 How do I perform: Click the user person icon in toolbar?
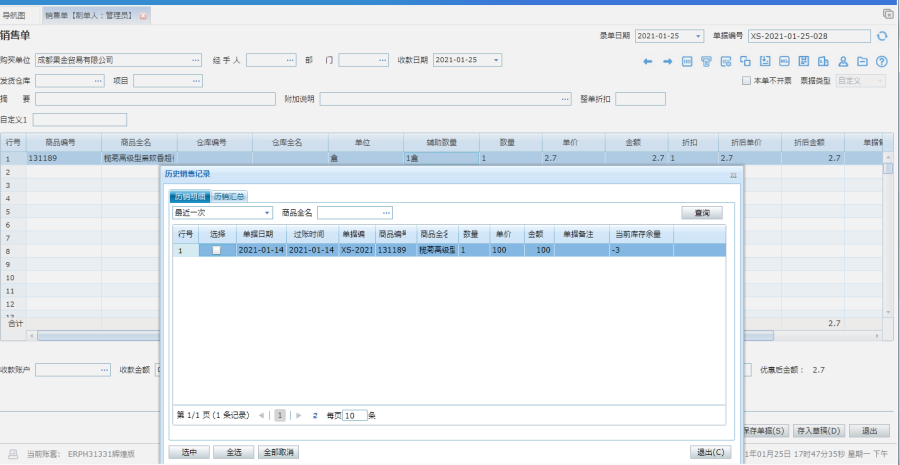coord(843,62)
